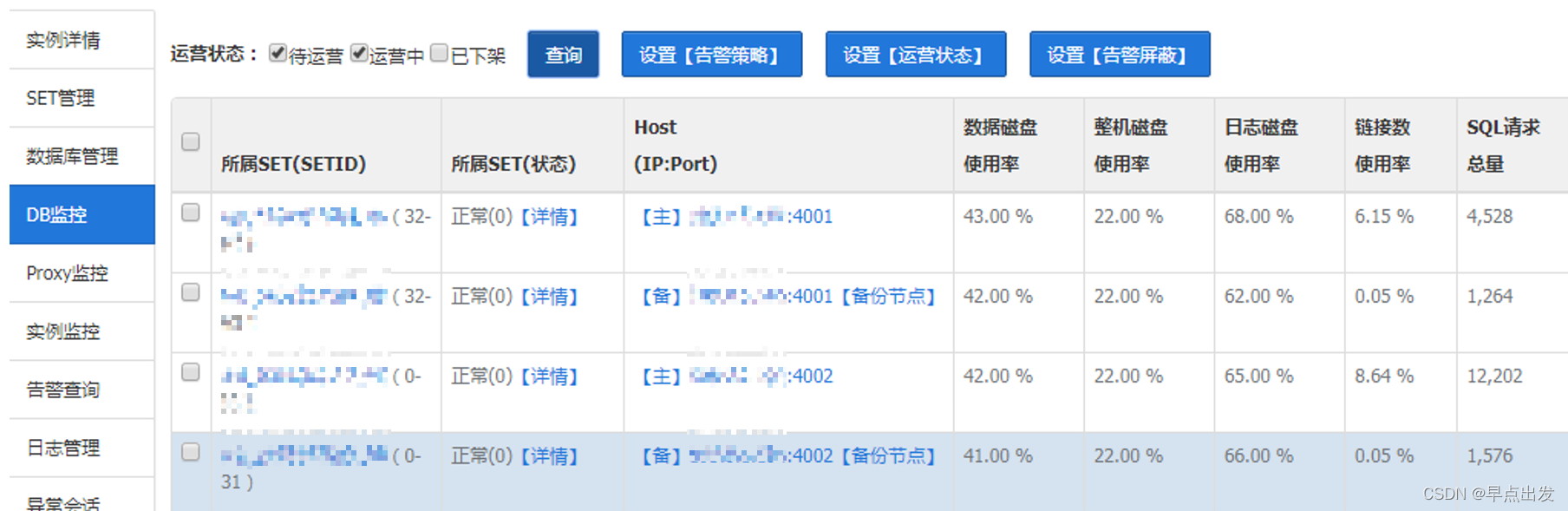
Task: Open 设置【运营状态】 settings
Action: tap(916, 55)
